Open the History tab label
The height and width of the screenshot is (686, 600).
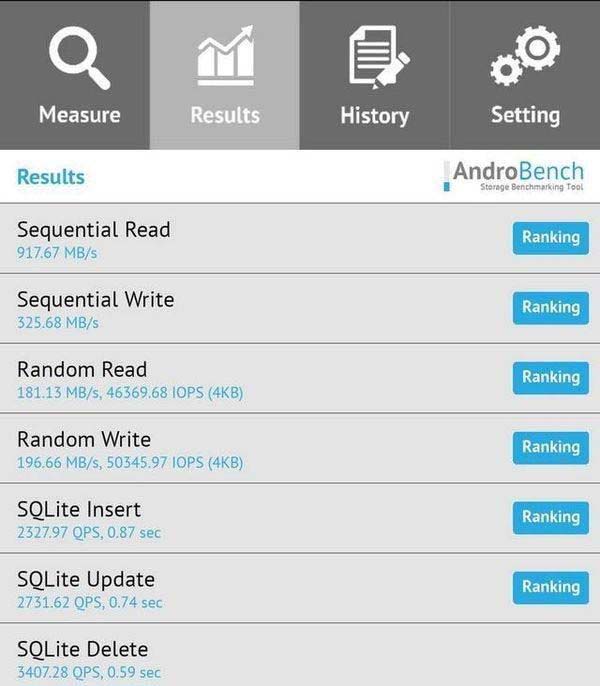click(x=374, y=115)
